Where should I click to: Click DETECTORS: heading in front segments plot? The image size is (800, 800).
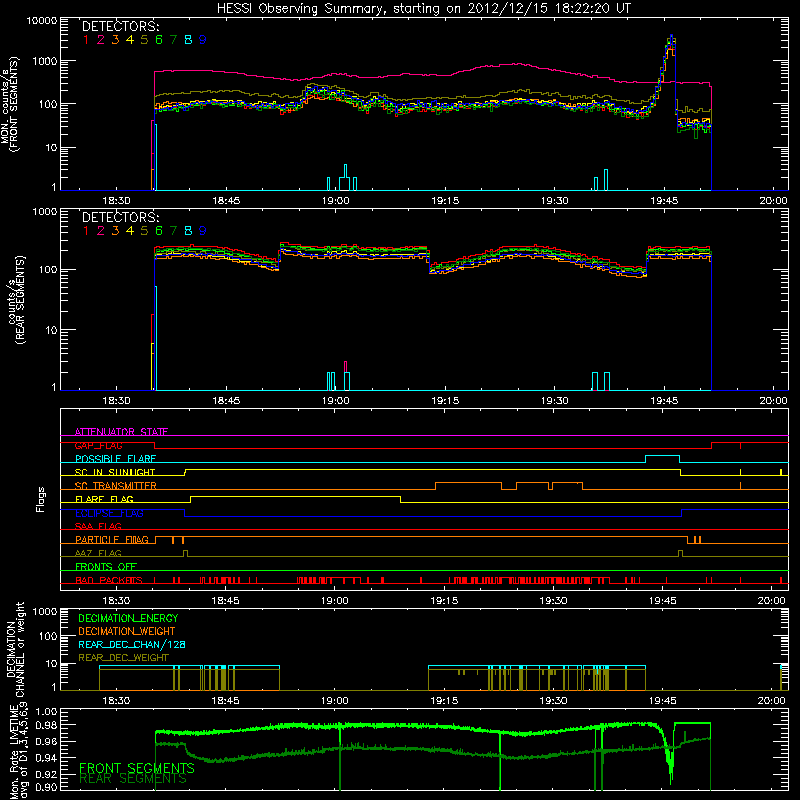tap(120, 26)
